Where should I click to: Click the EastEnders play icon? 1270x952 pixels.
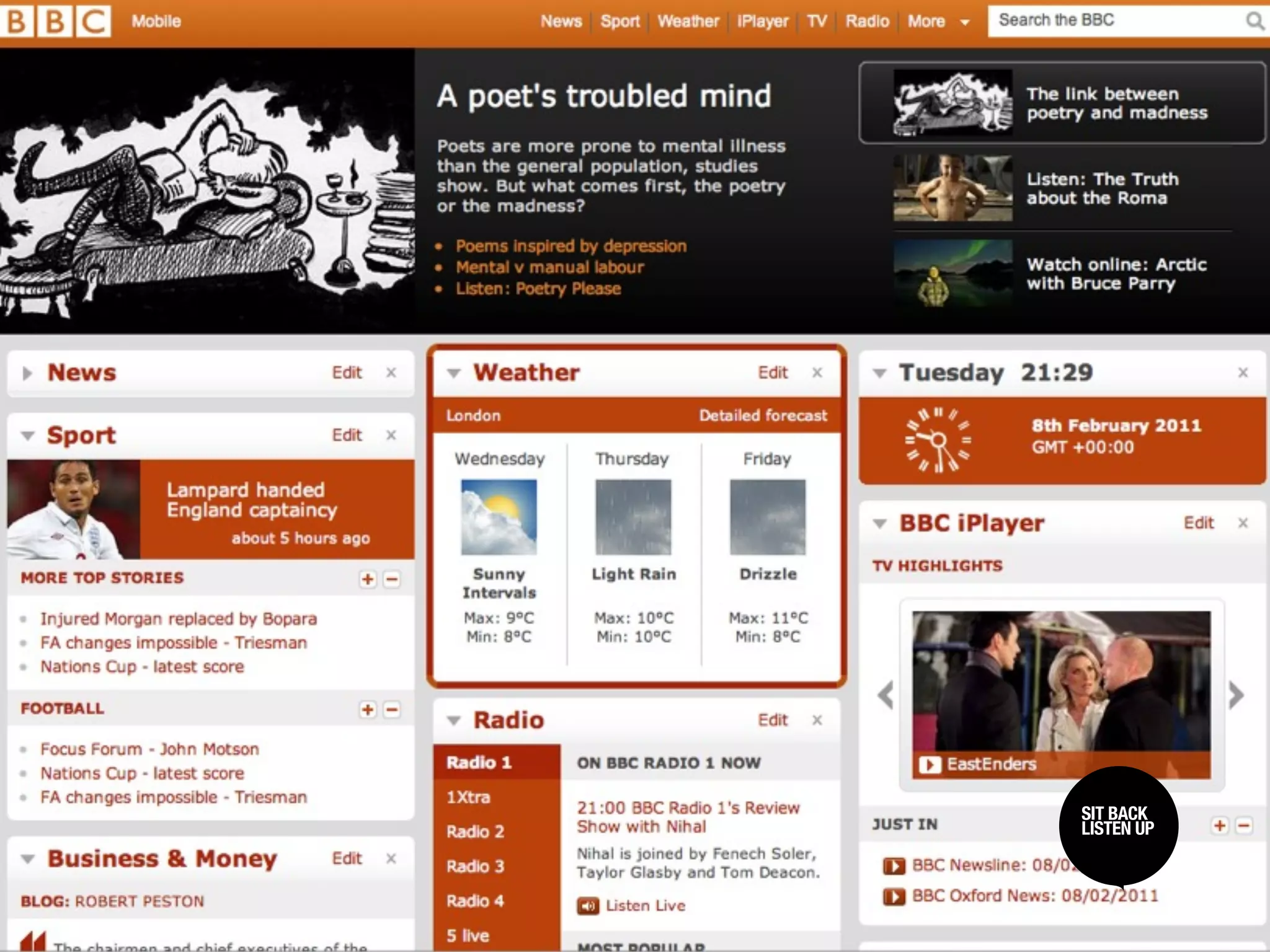point(930,764)
